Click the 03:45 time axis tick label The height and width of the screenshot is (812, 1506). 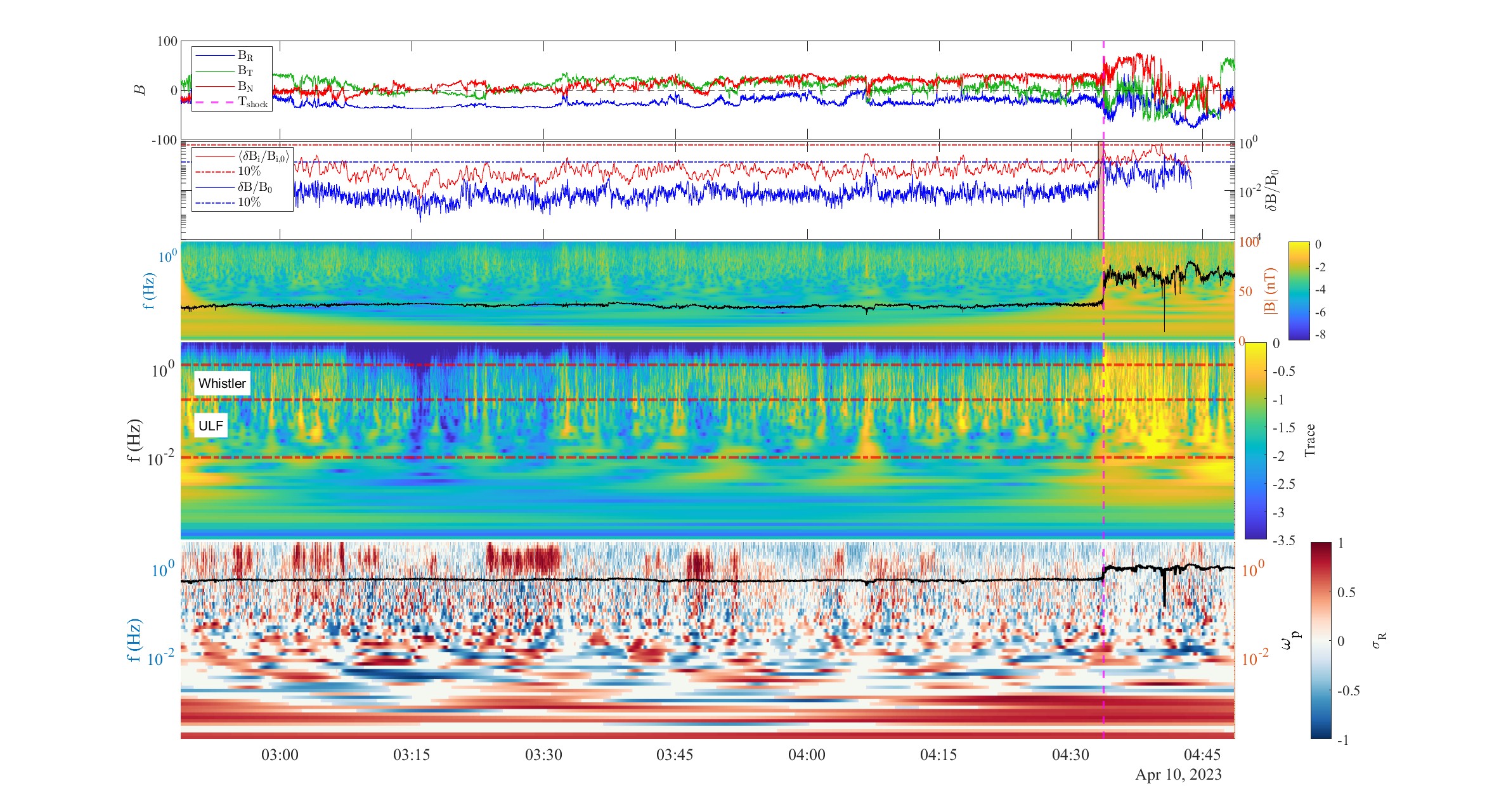(x=675, y=755)
